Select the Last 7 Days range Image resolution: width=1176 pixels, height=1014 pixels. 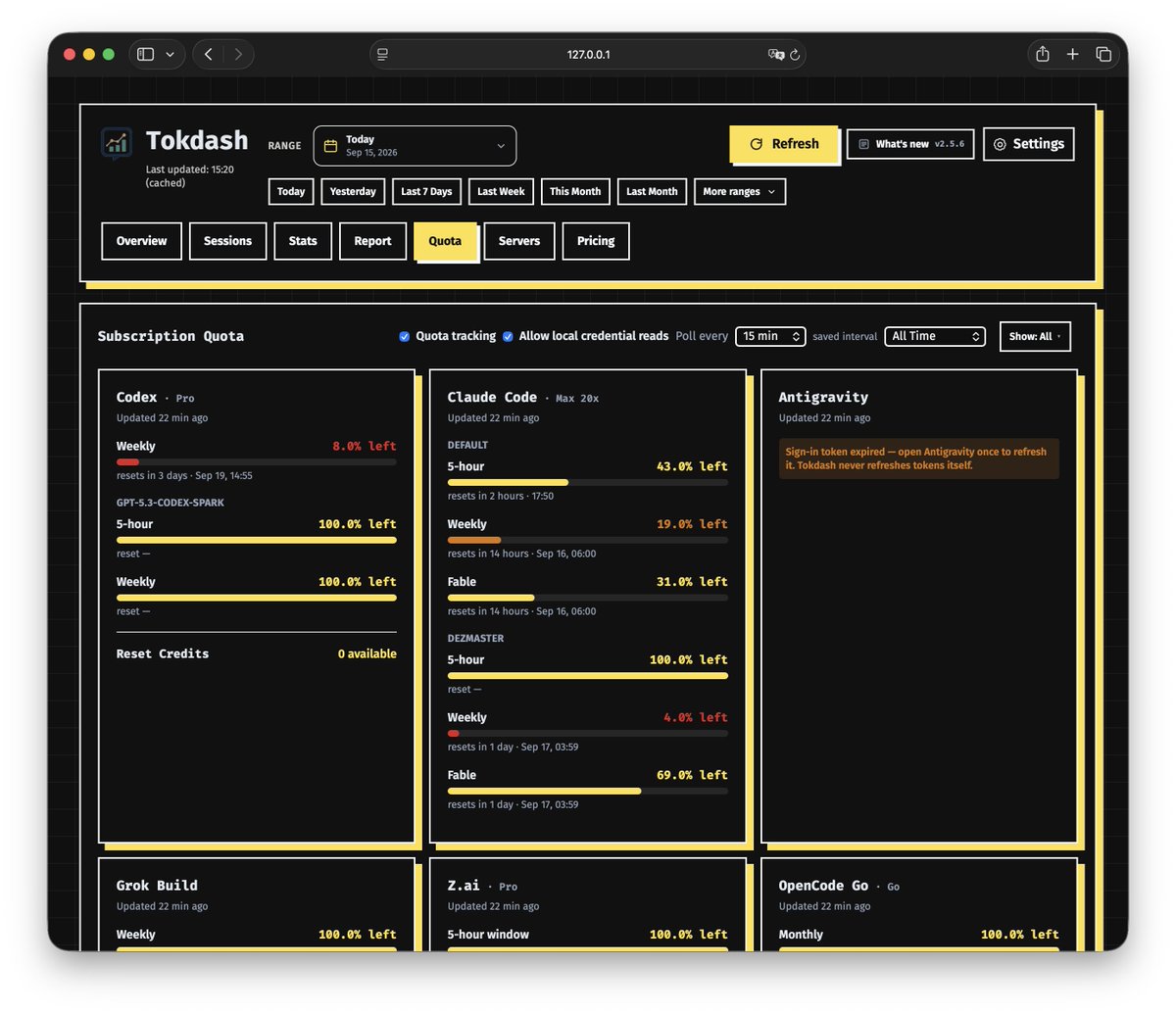426,192
